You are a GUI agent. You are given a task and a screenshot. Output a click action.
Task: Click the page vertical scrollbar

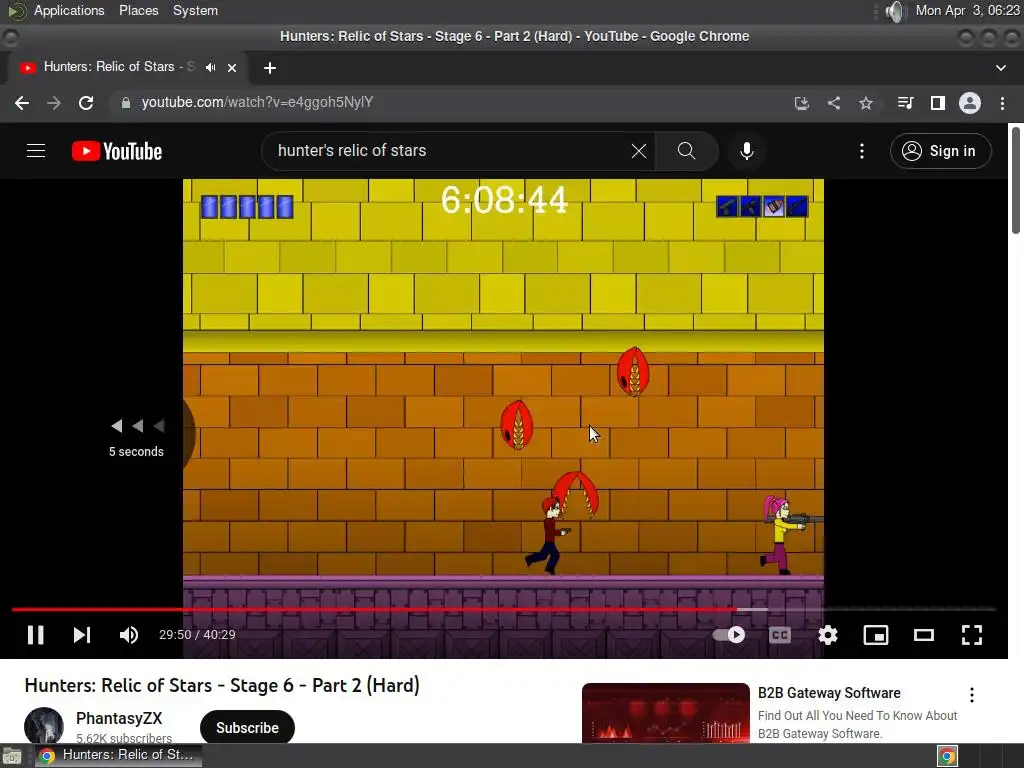click(x=1016, y=180)
